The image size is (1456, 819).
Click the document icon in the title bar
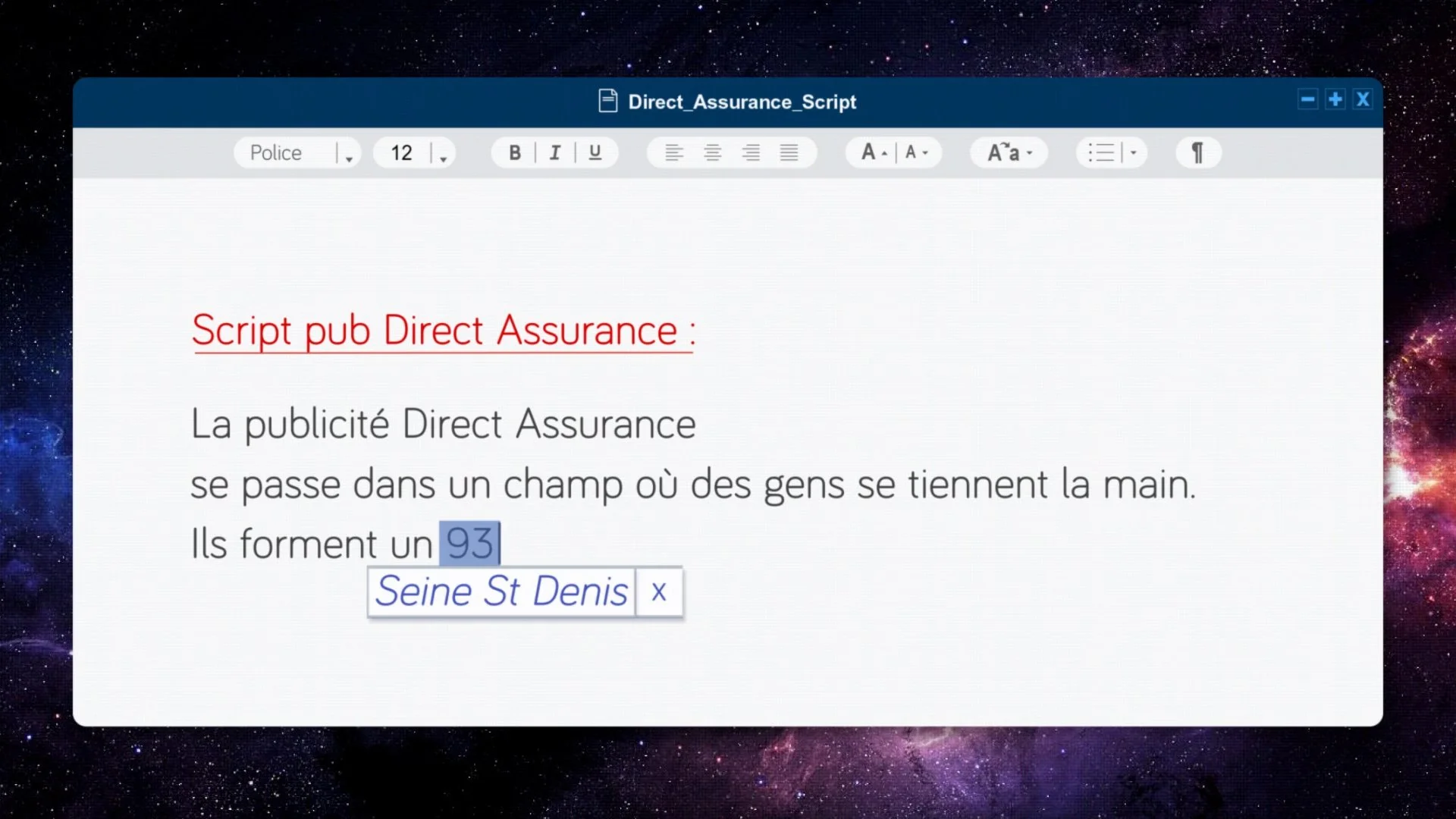coord(607,101)
